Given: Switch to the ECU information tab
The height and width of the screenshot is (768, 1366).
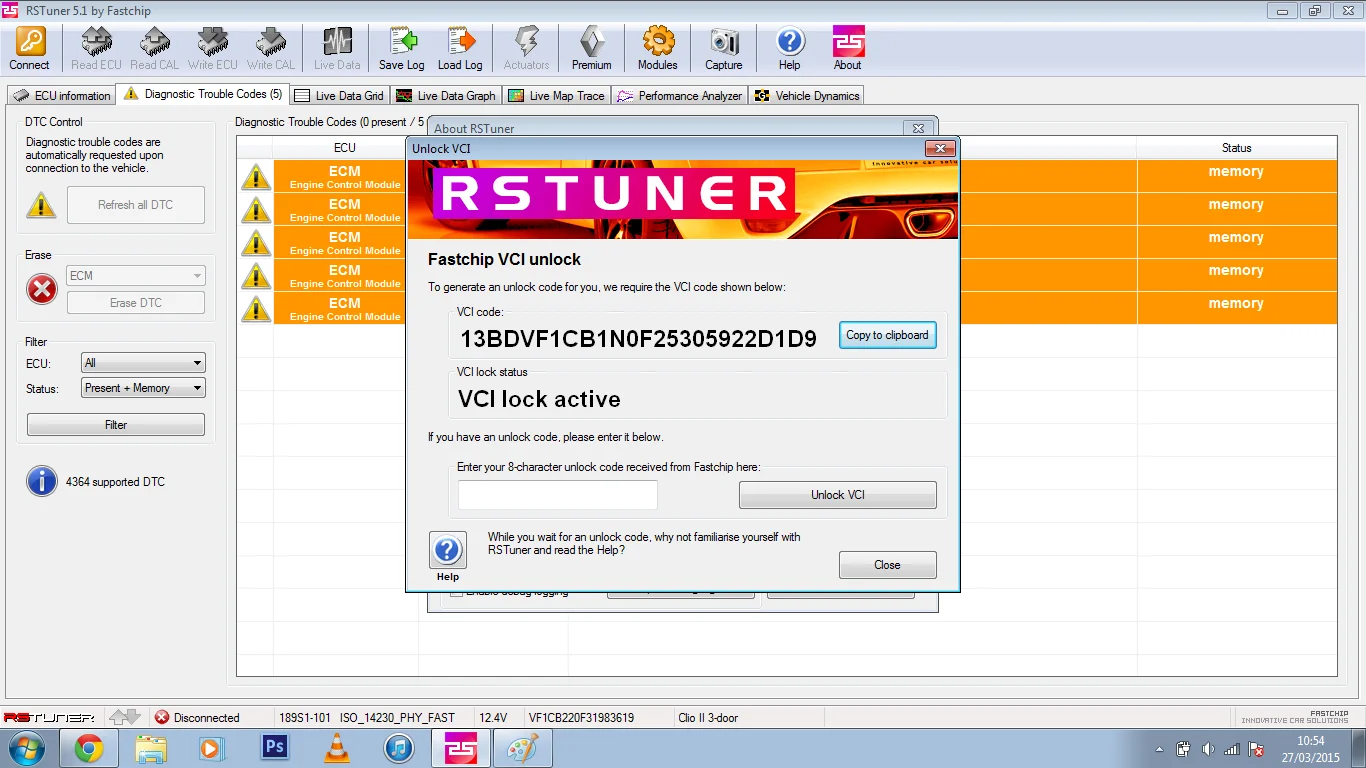Looking at the screenshot, I should point(62,96).
